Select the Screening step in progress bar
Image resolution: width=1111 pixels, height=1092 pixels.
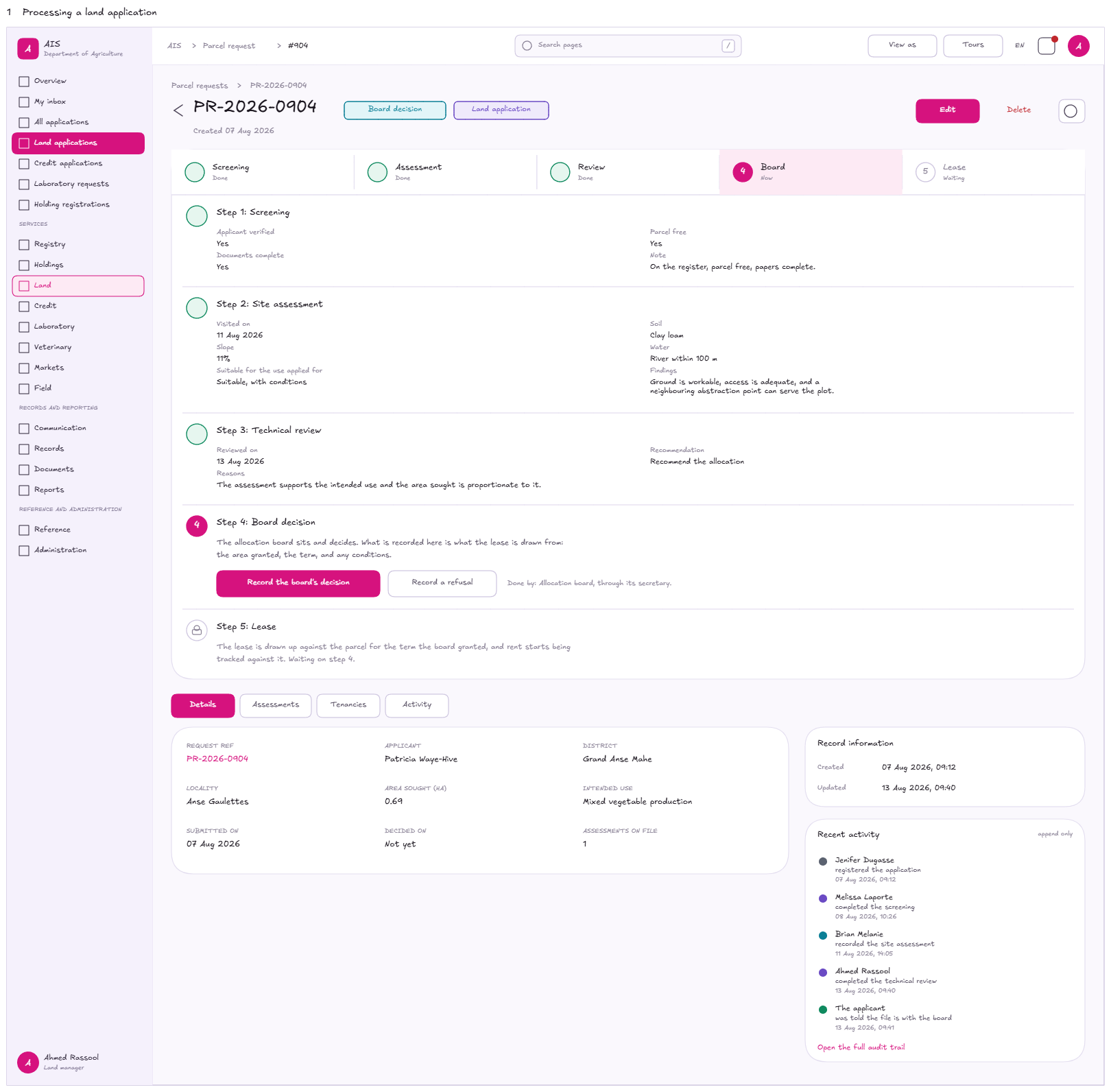(x=263, y=171)
